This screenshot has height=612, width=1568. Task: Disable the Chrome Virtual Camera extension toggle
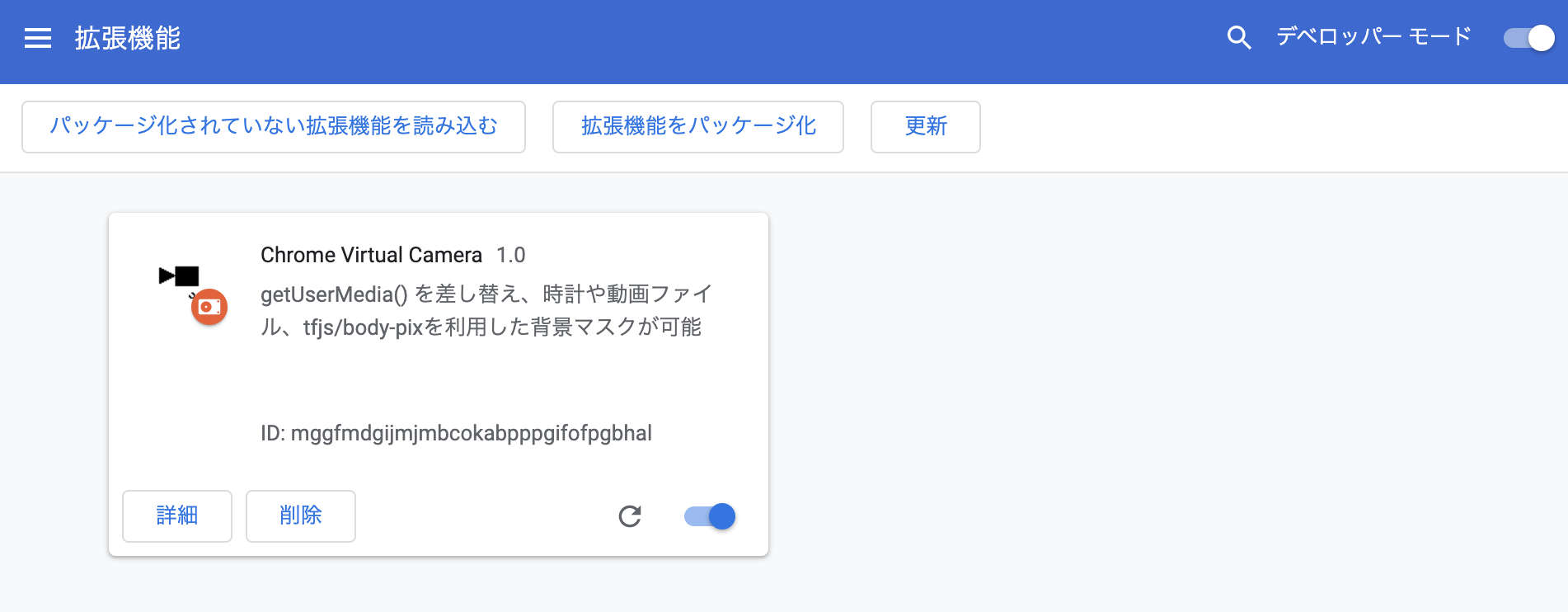710,516
